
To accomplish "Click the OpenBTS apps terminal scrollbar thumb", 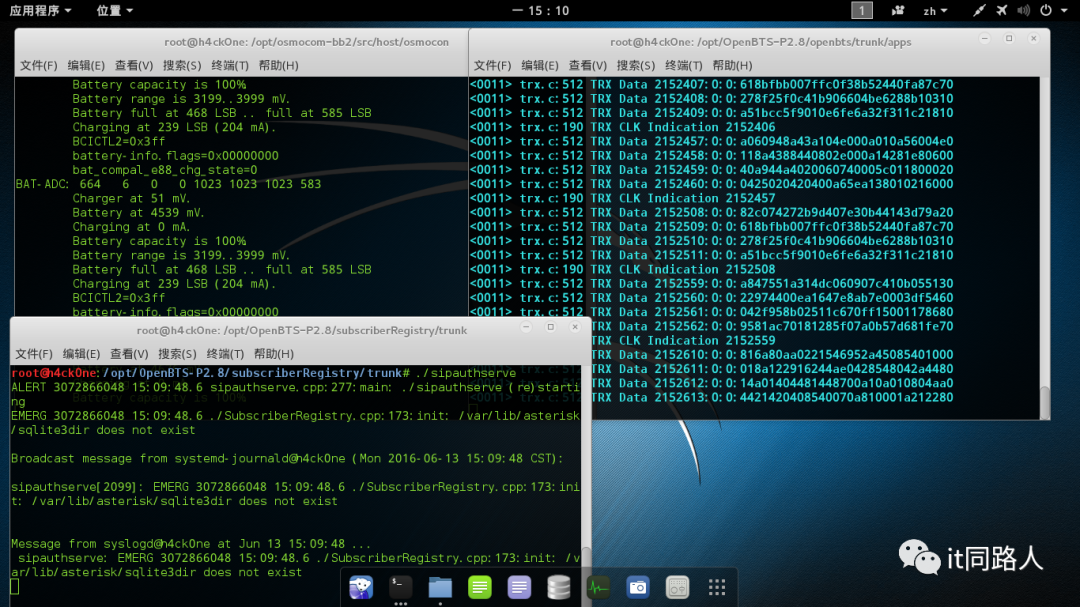I will click(1045, 402).
